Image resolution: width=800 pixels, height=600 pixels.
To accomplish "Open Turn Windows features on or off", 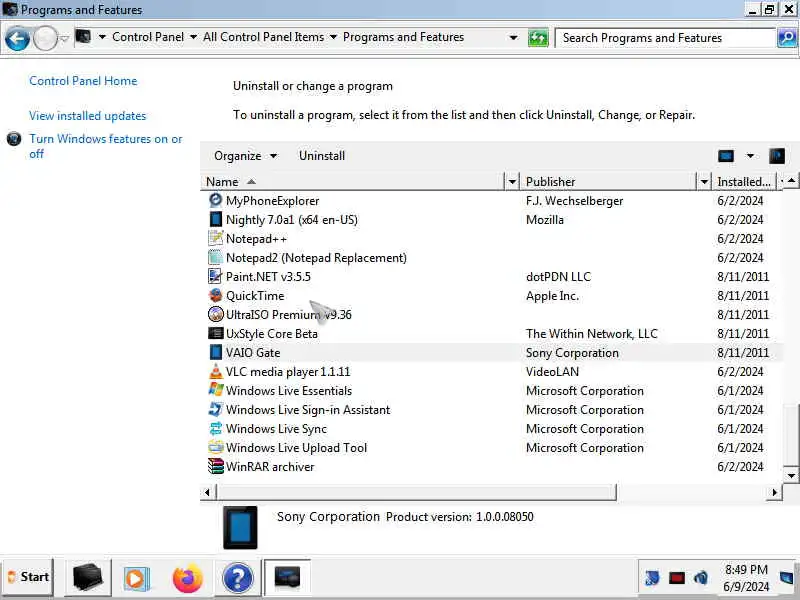I will [105, 146].
